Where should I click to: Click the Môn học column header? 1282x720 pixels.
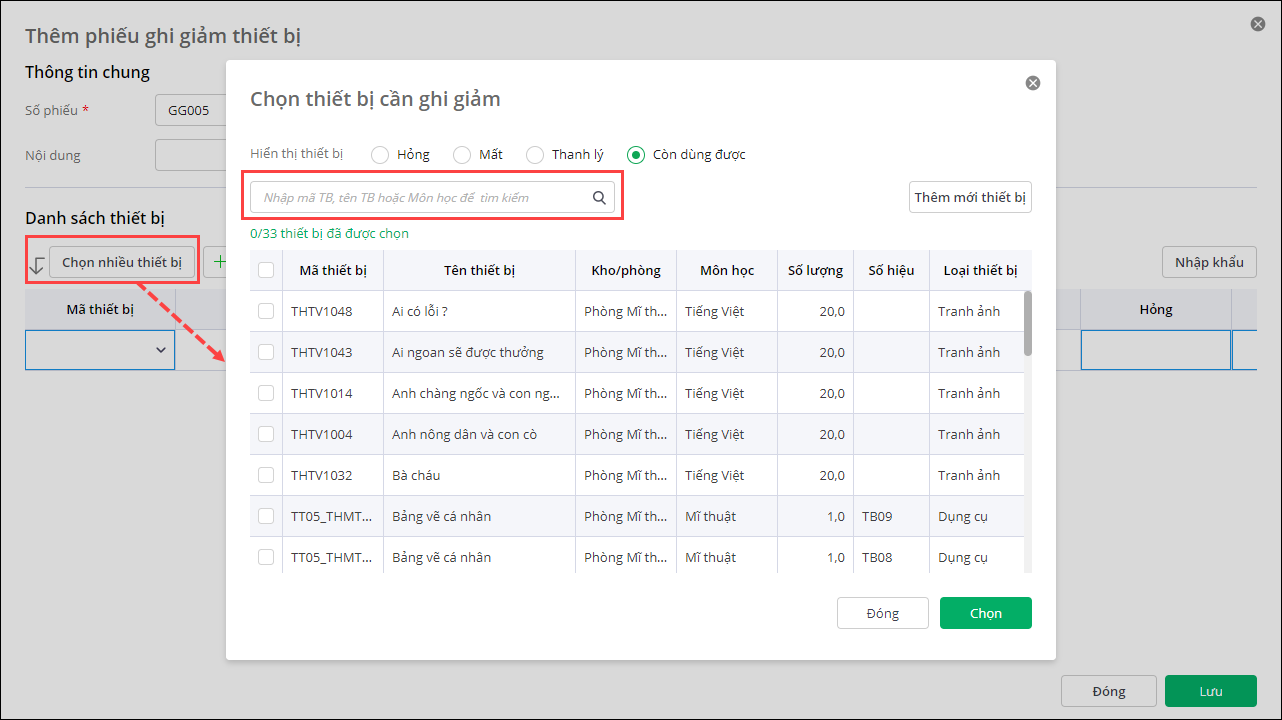coord(727,270)
